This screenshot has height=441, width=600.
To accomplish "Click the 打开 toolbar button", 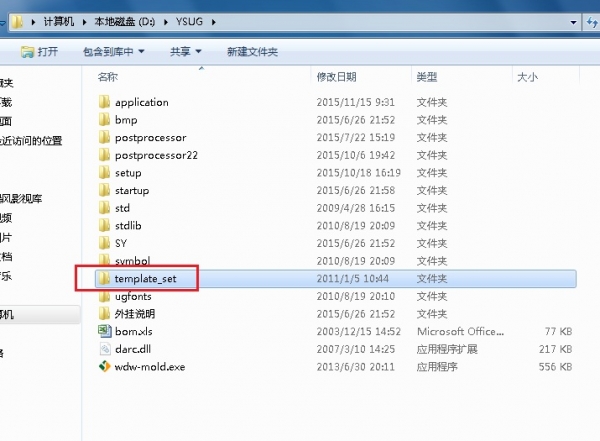I will (x=39, y=51).
